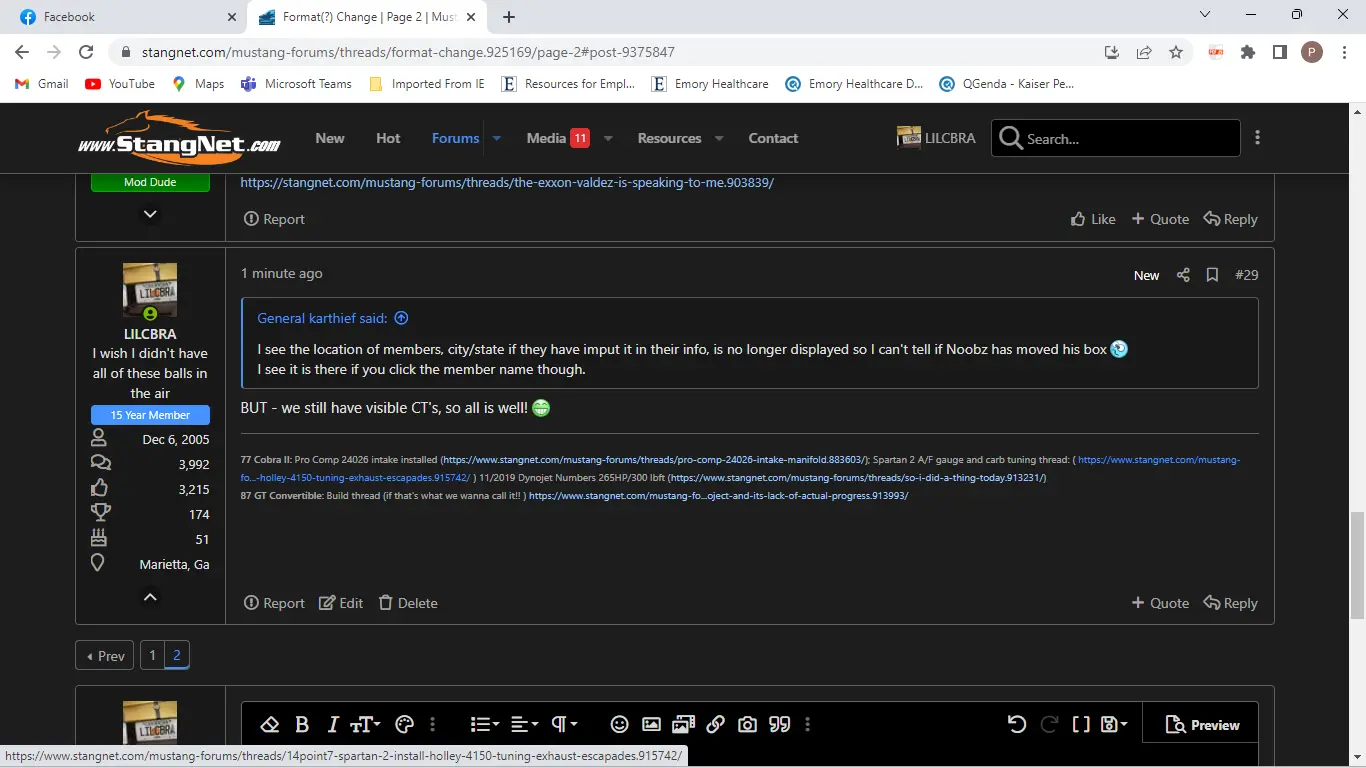
Task: Click the insert link icon
Action: (715, 725)
